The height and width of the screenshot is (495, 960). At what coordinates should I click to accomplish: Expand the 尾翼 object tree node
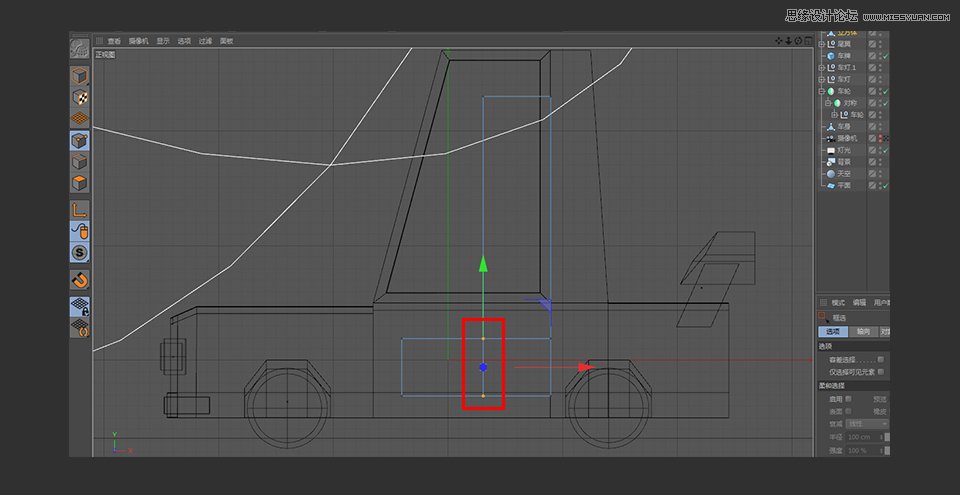pos(822,44)
